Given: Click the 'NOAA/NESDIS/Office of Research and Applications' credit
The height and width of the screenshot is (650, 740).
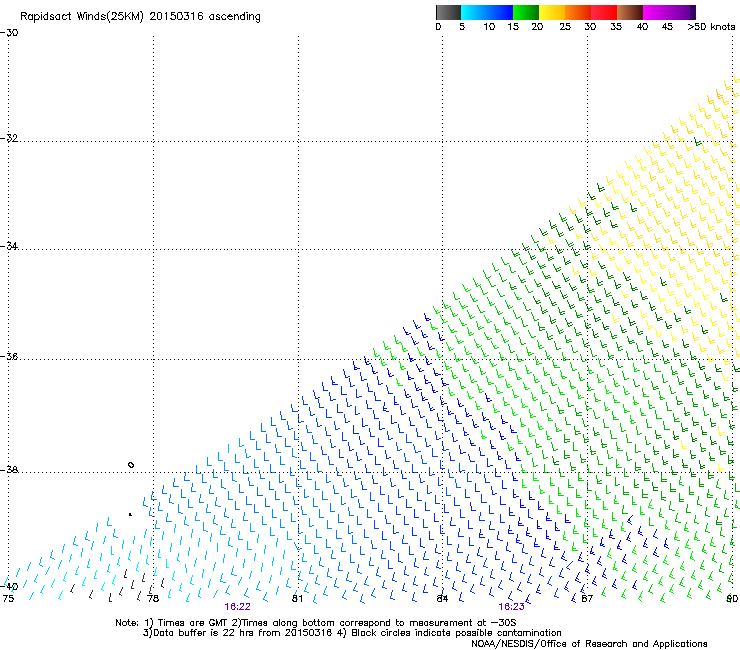Looking at the screenshot, I should tap(589, 644).
